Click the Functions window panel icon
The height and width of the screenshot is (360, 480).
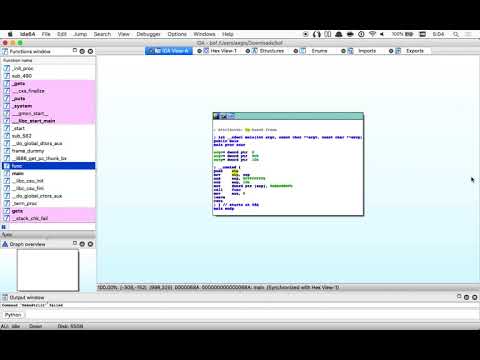click(5, 51)
